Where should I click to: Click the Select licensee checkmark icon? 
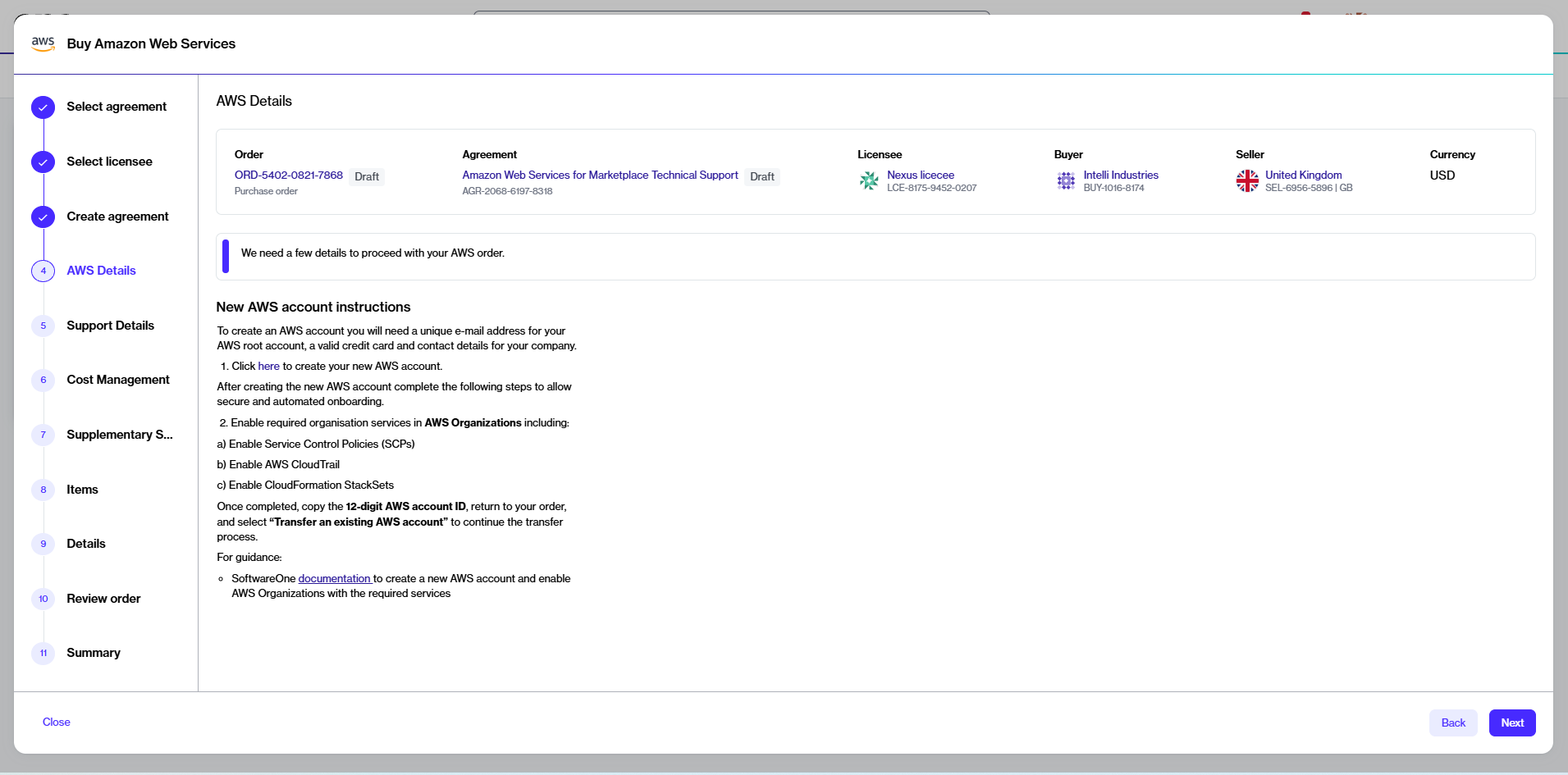coord(43,162)
